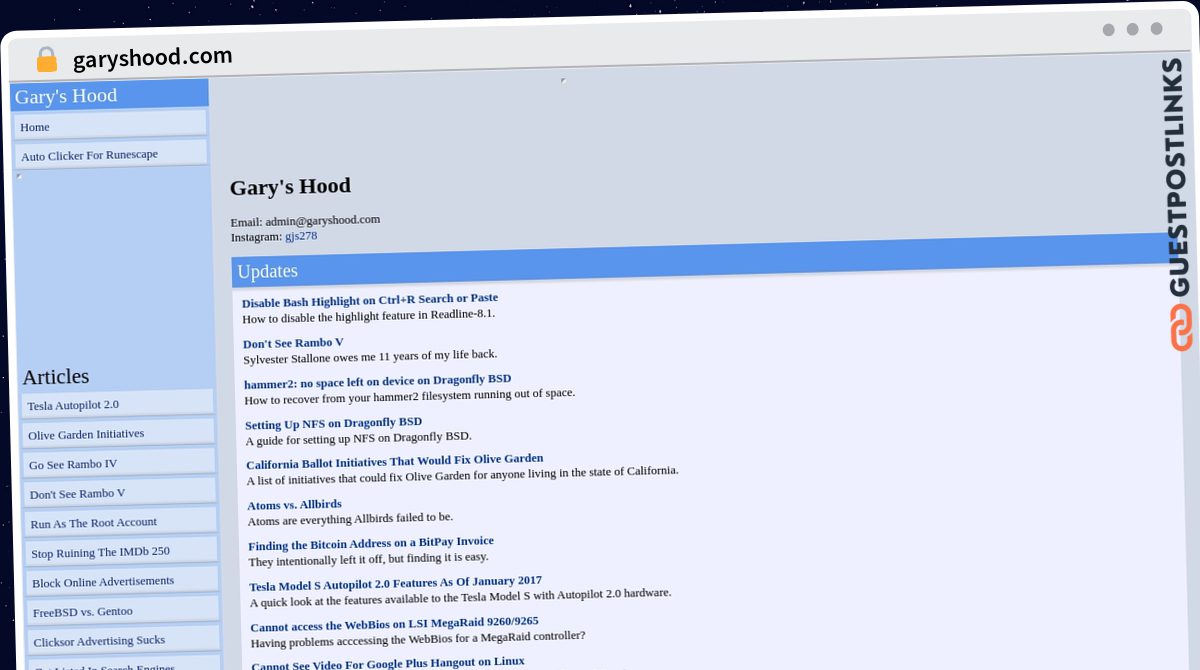Open Block Online Advertisements article

[123, 581]
